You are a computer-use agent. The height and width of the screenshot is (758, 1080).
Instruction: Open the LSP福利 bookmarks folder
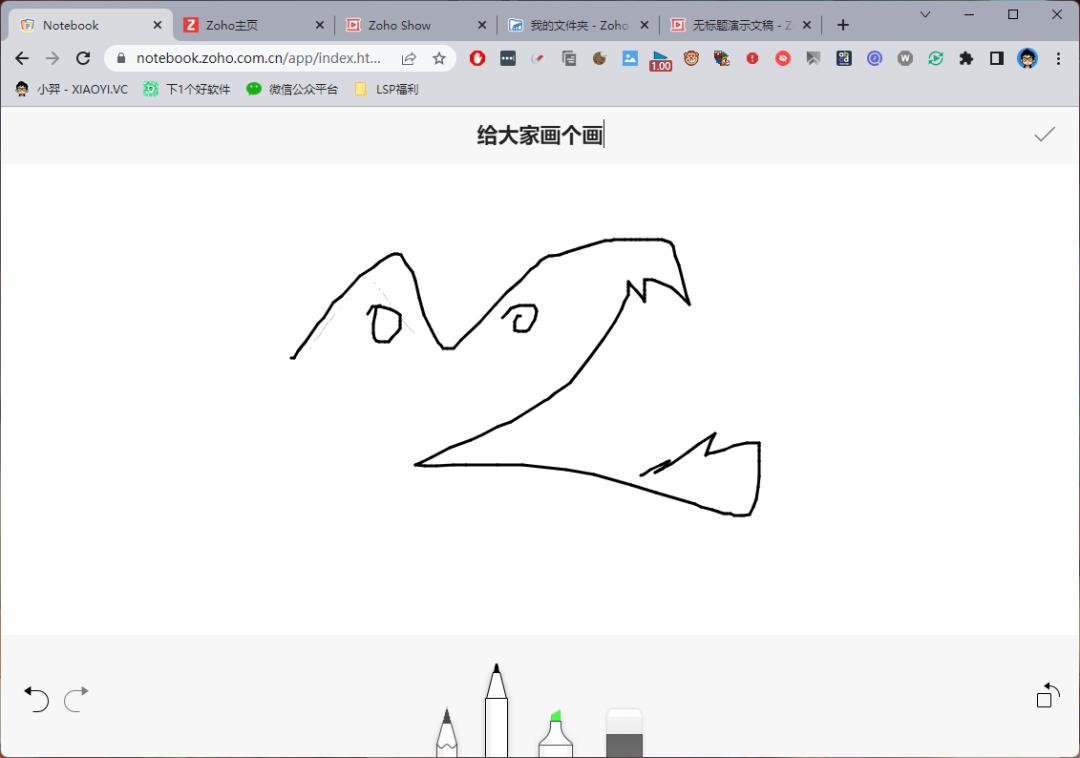[x=385, y=89]
